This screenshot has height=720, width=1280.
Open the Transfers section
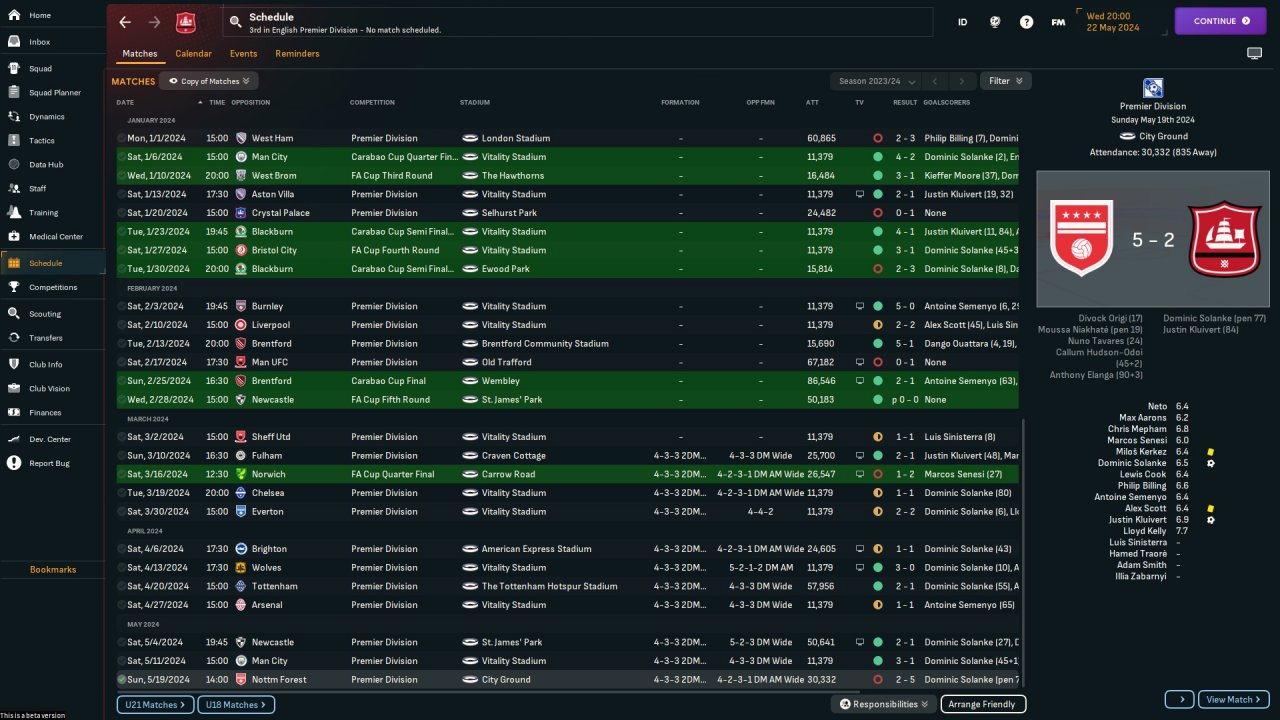pos(52,338)
